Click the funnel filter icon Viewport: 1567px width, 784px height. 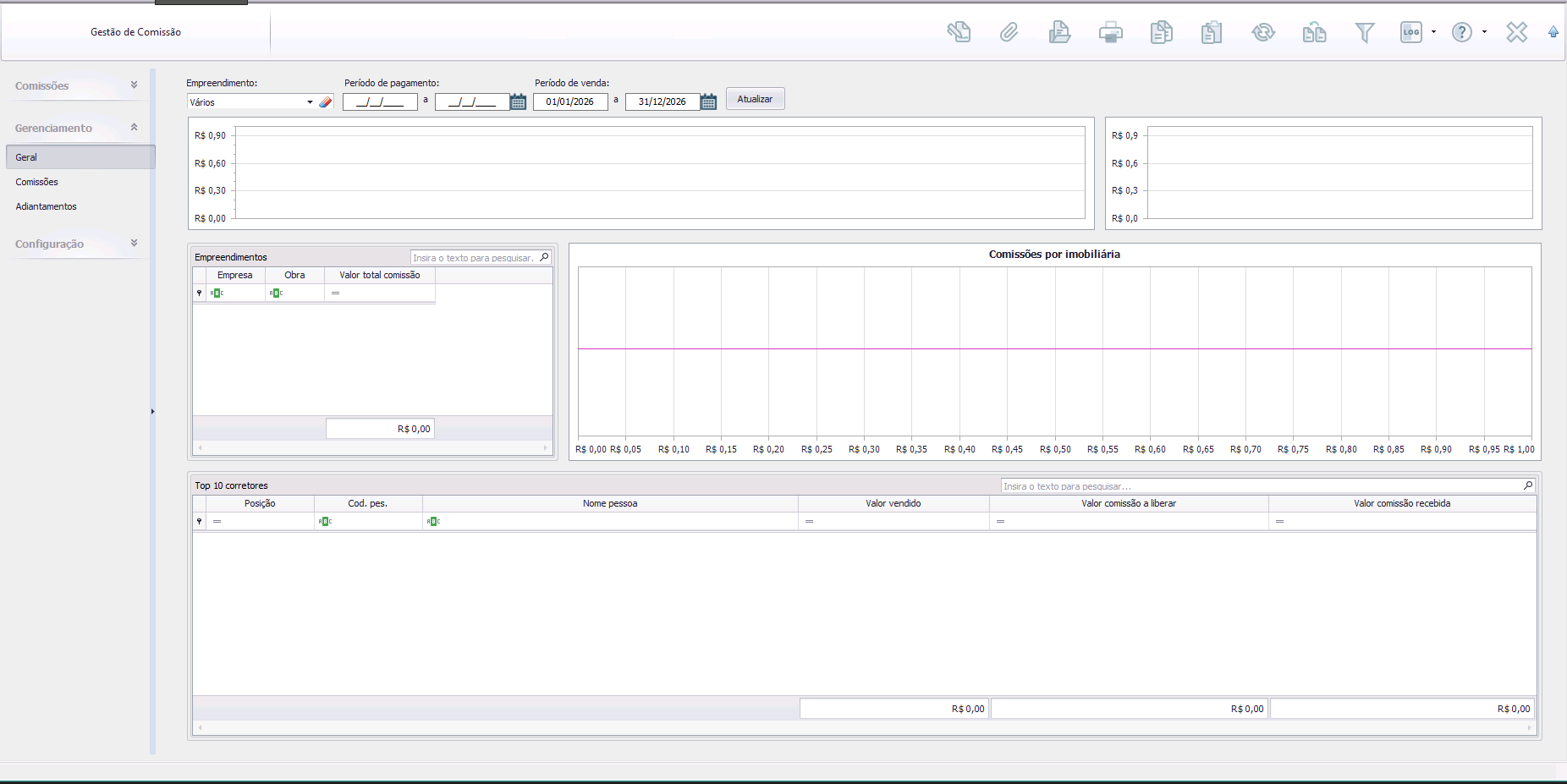pos(1364,33)
